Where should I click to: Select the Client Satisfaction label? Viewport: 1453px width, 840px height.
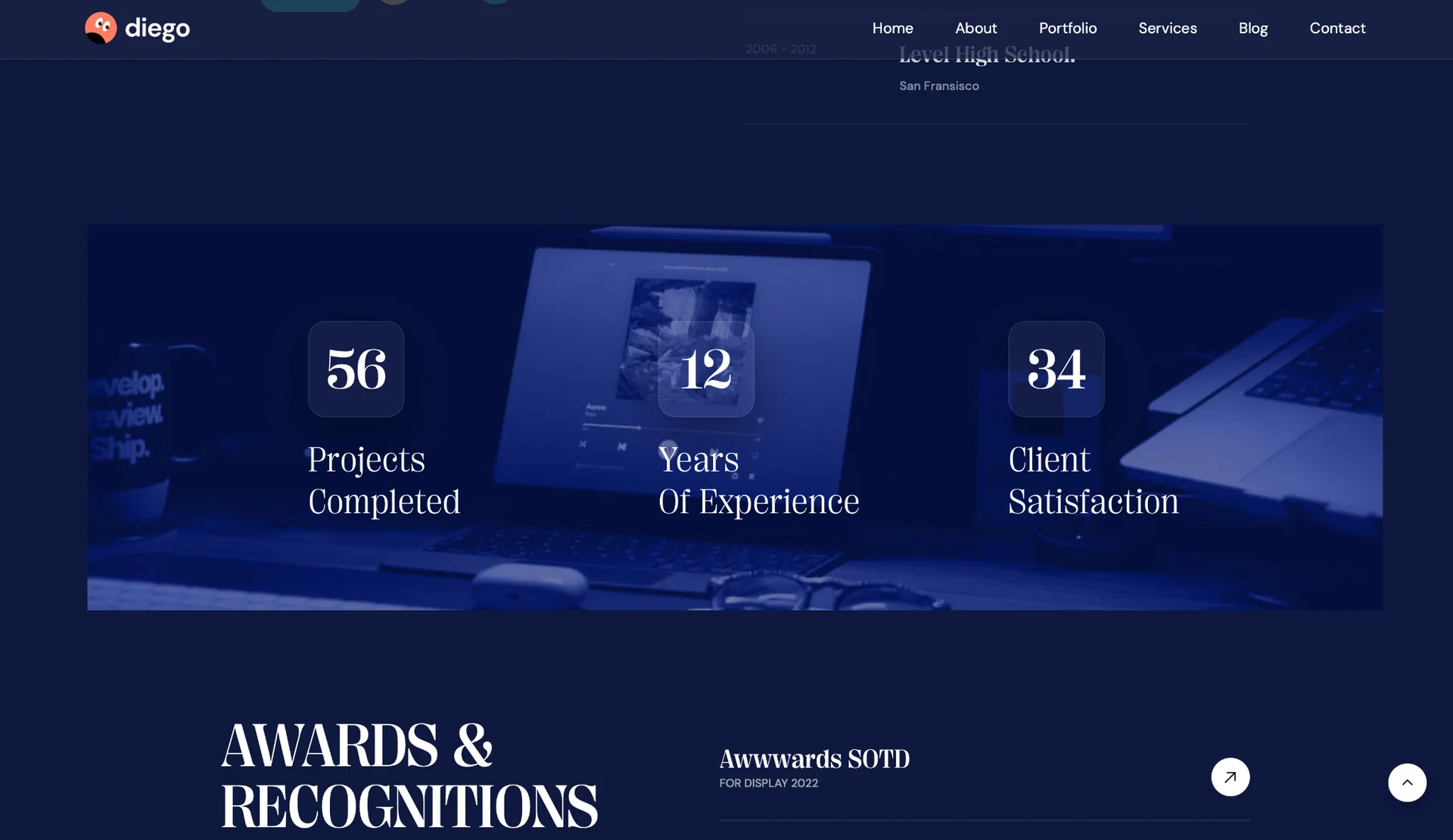1093,481
